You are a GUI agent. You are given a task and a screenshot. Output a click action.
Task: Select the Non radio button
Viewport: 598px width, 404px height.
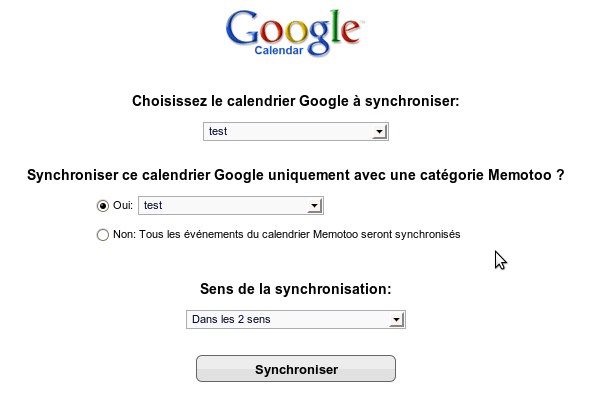pos(103,235)
